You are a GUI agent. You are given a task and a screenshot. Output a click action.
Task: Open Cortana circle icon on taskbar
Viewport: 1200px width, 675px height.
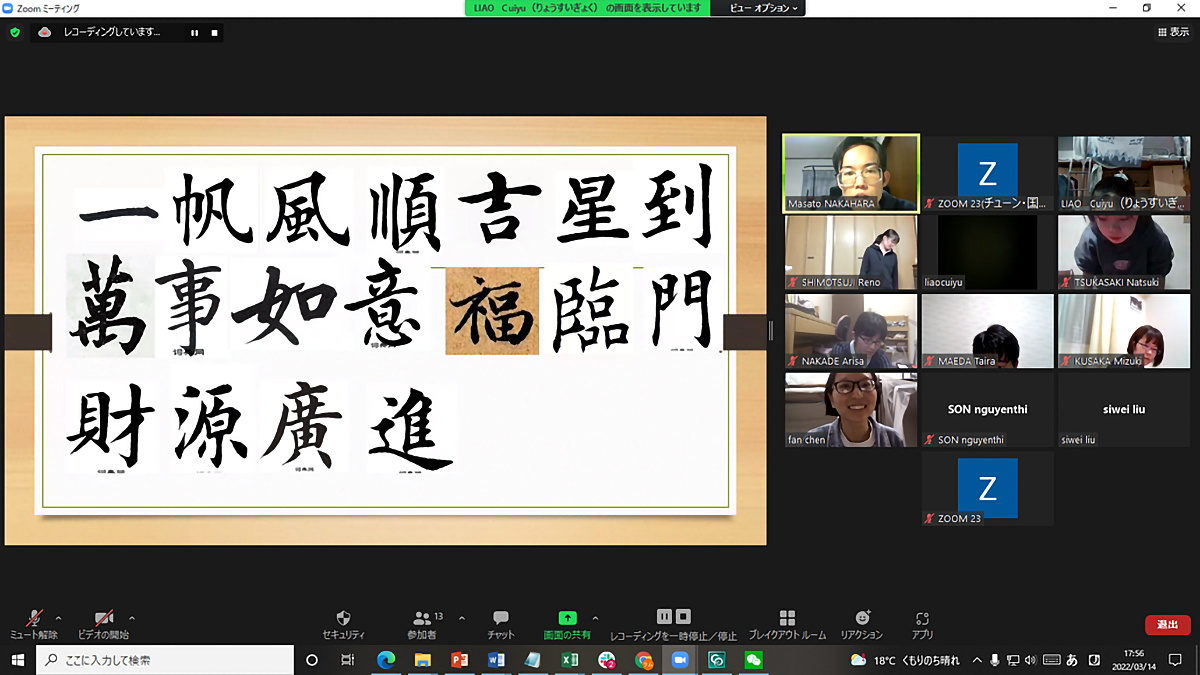tap(312, 660)
